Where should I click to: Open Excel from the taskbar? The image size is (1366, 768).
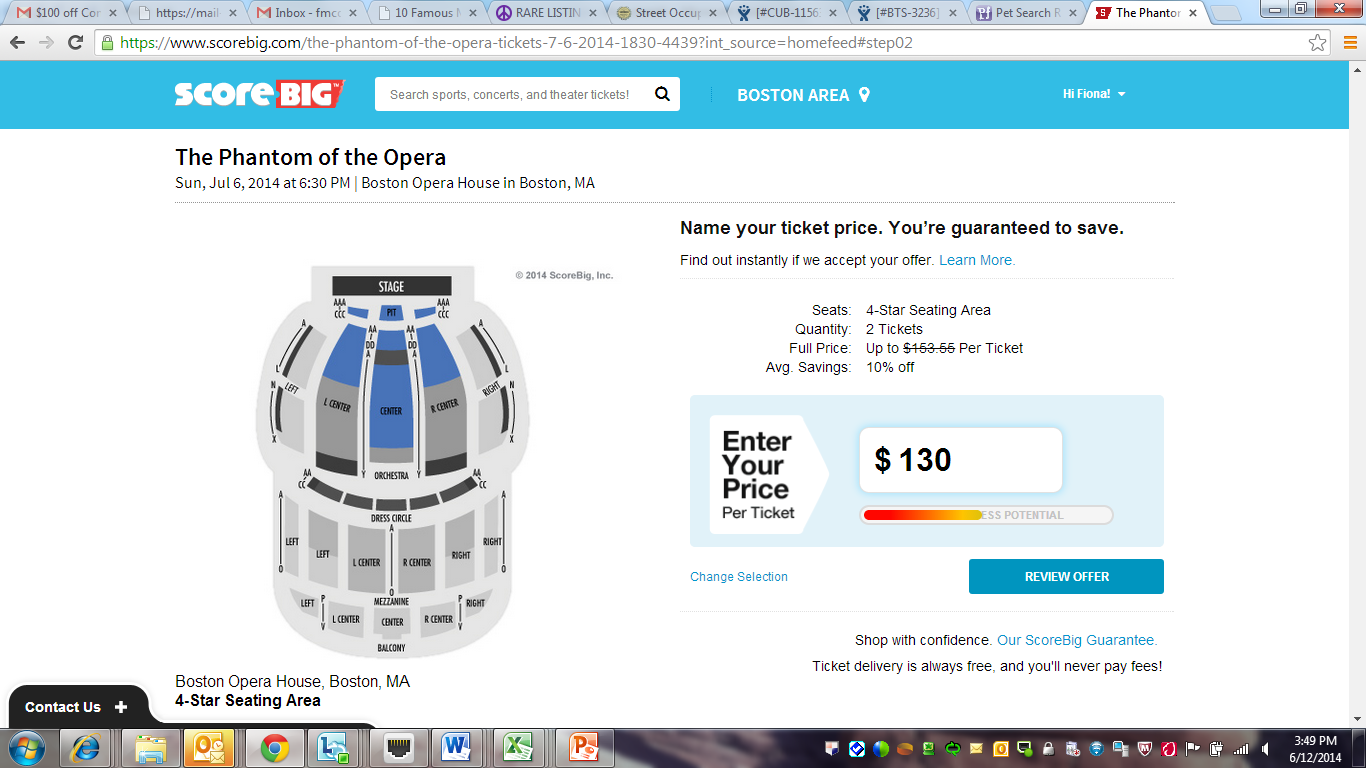(517, 747)
